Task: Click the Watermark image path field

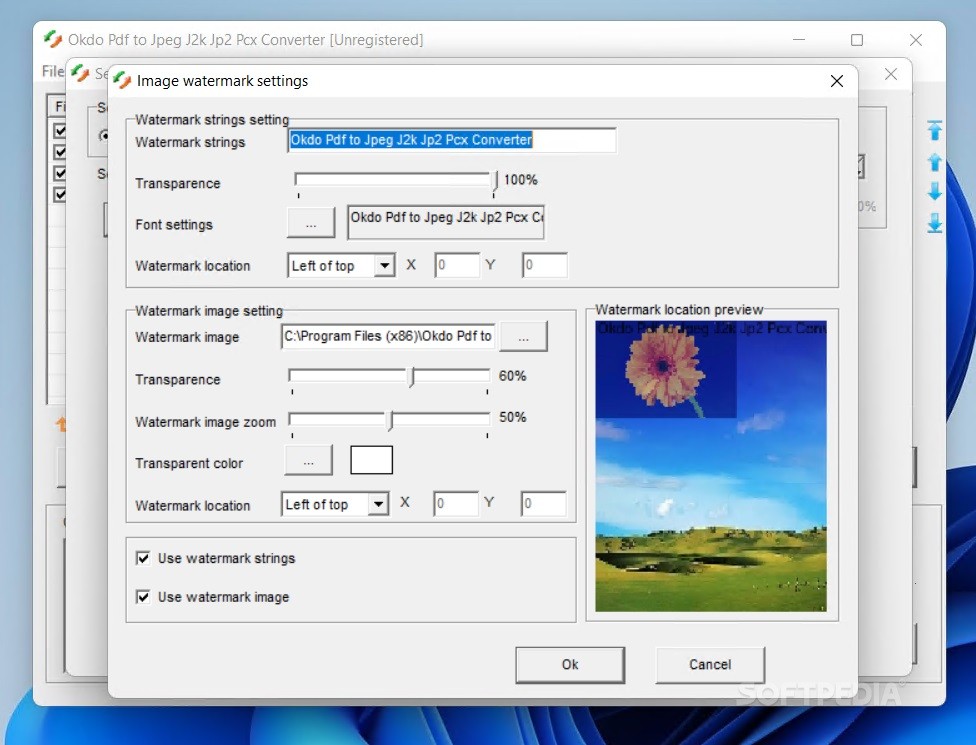Action: coord(388,336)
